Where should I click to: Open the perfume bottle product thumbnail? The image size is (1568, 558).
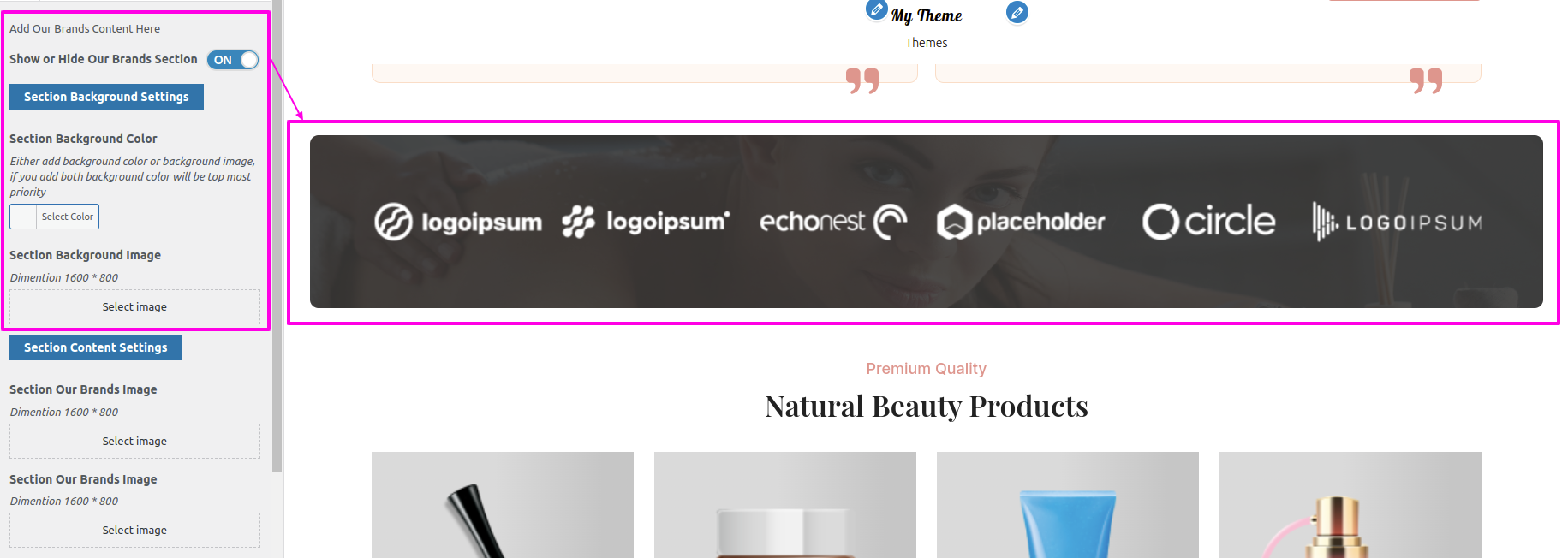click(x=1350, y=505)
